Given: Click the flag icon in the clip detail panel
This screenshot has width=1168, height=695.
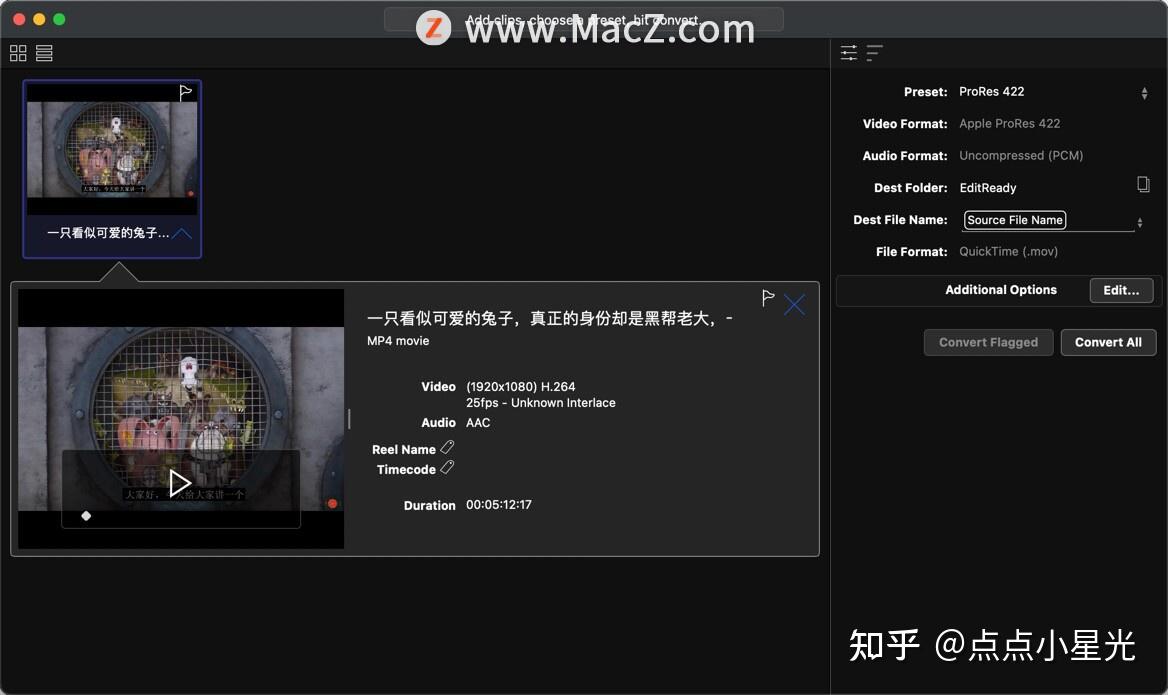Looking at the screenshot, I should pyautogui.click(x=767, y=297).
